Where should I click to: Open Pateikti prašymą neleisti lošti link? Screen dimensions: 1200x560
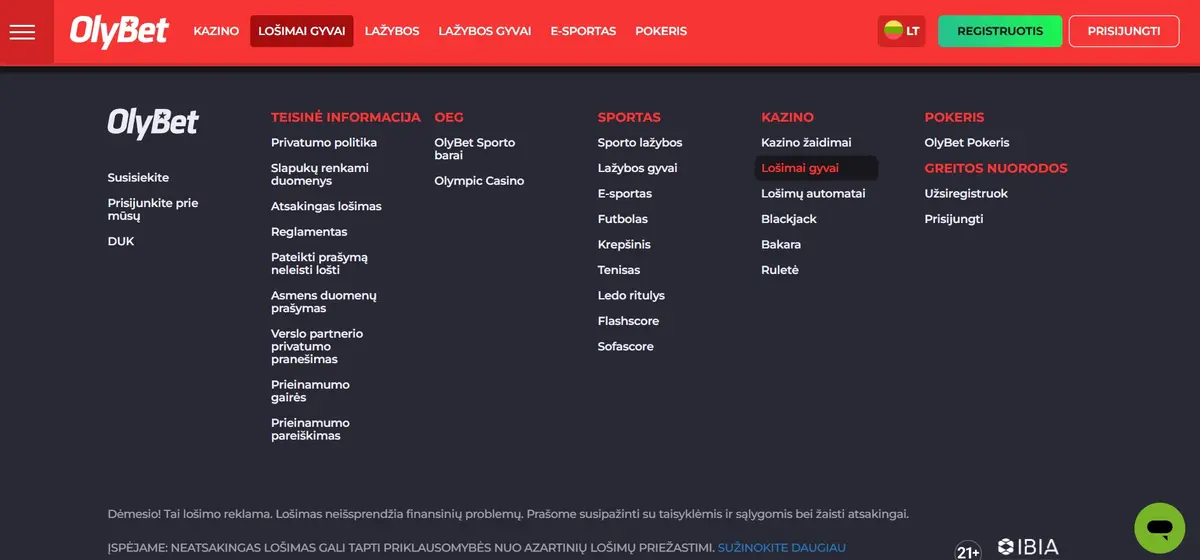[x=320, y=264]
